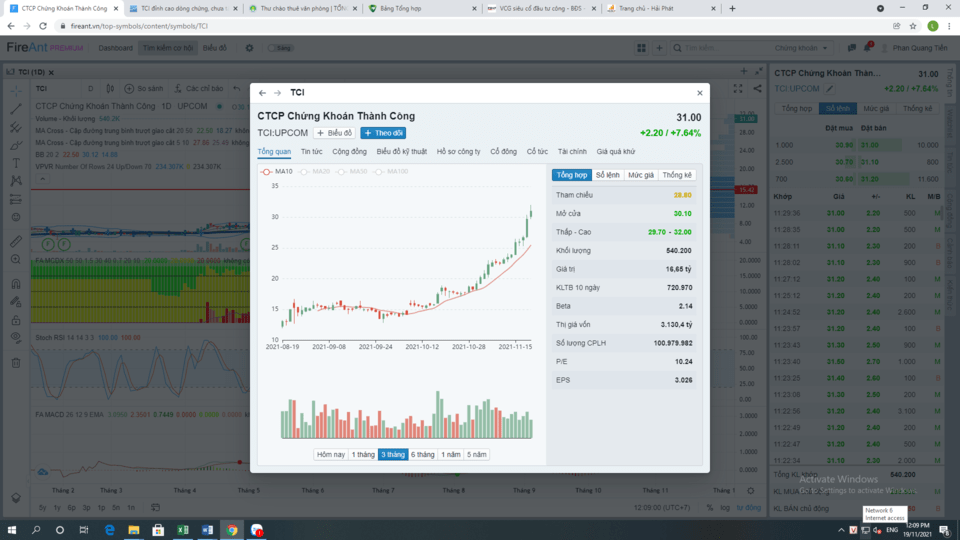Switch to the Tin tức tab
The width and height of the screenshot is (960, 540).
click(x=311, y=151)
